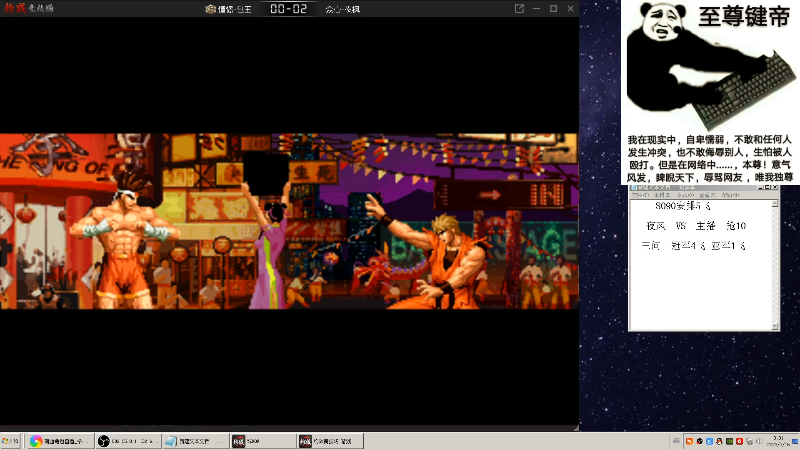Click '冠军4飞' text in Notepad
Viewport: 800px width, 450px height.
click(688, 246)
